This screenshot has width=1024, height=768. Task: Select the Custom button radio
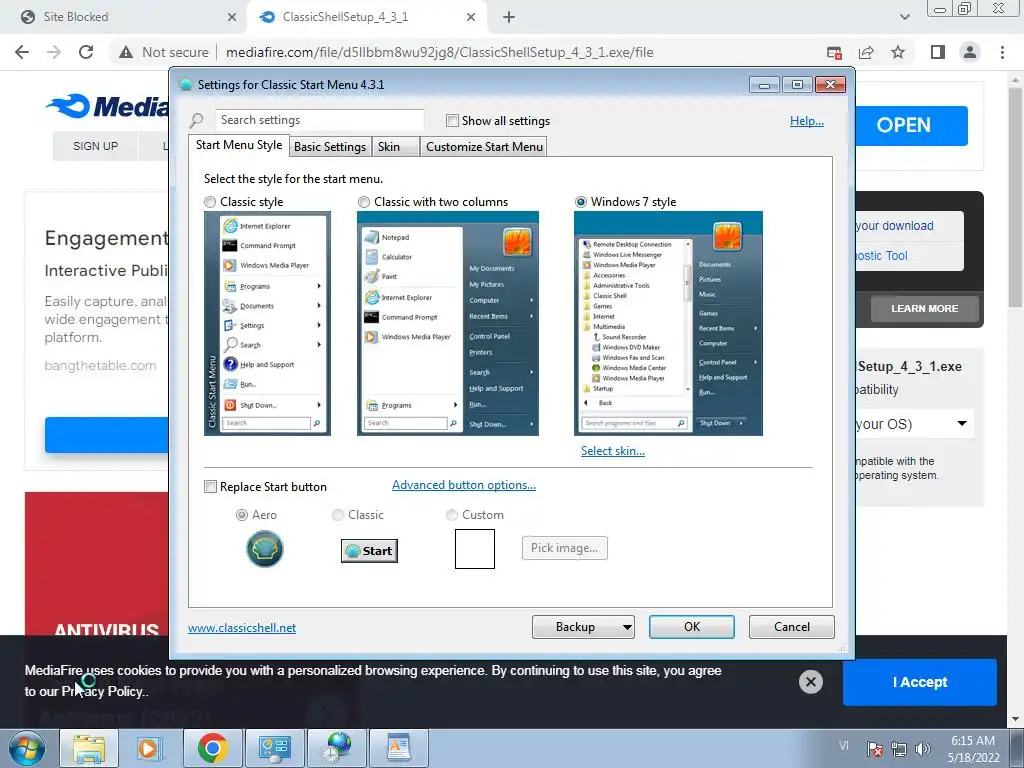tap(451, 515)
